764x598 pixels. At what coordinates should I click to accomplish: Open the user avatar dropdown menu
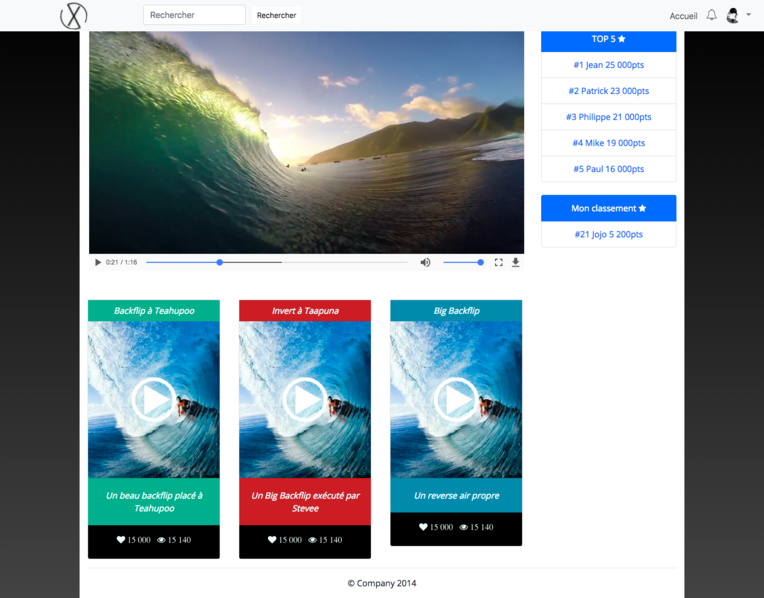pos(732,15)
